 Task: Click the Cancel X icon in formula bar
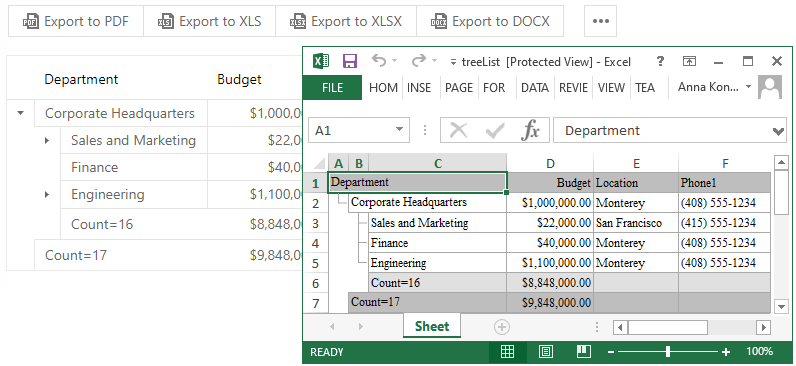click(458, 131)
